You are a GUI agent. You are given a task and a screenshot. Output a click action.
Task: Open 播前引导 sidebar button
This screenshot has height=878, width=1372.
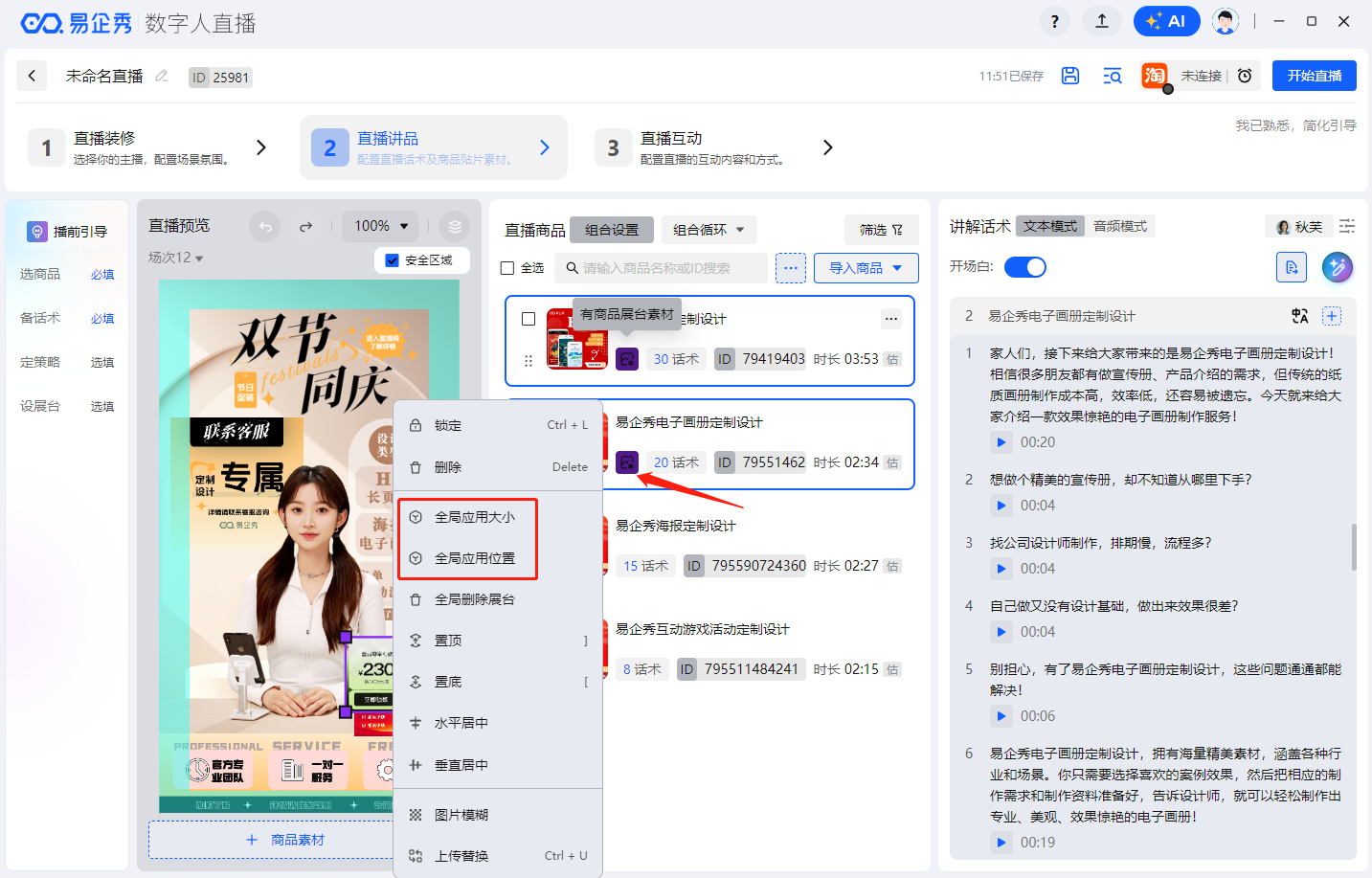[x=68, y=232]
